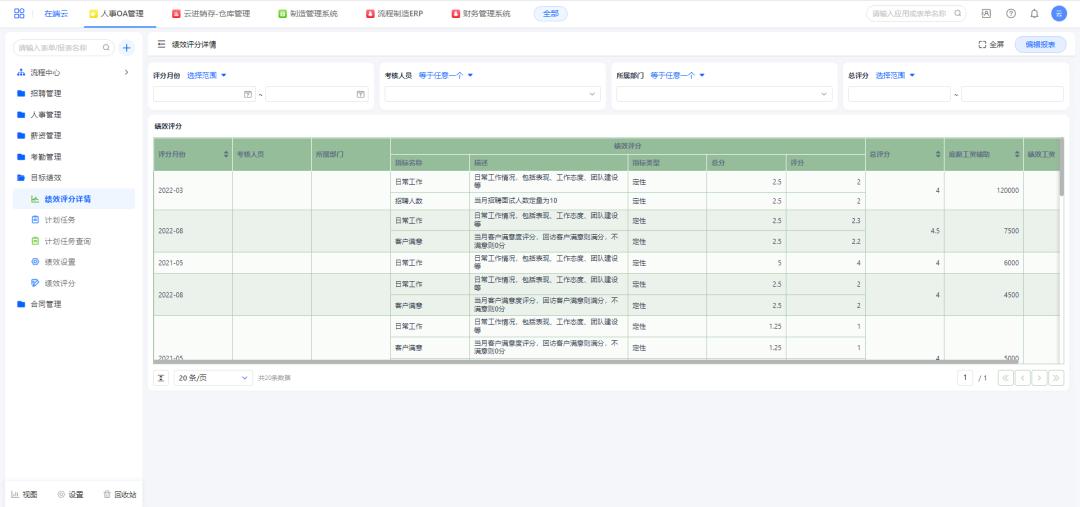Open 考核人员 等于任意一个 condition dropdown

tap(446, 76)
